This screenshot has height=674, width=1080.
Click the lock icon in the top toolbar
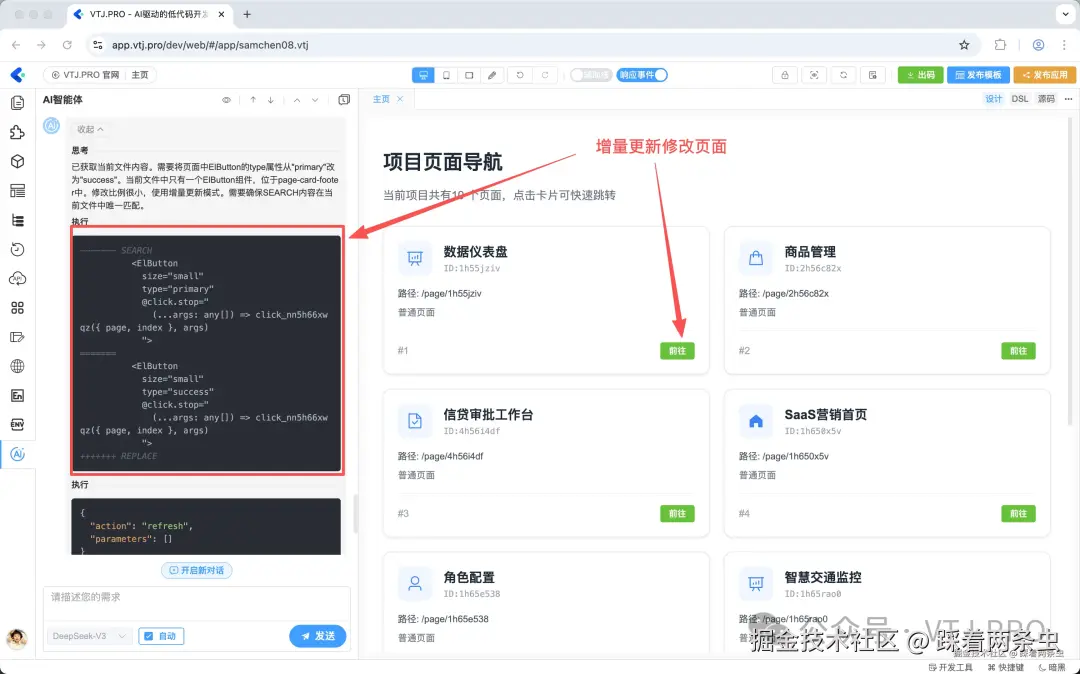coord(784,74)
